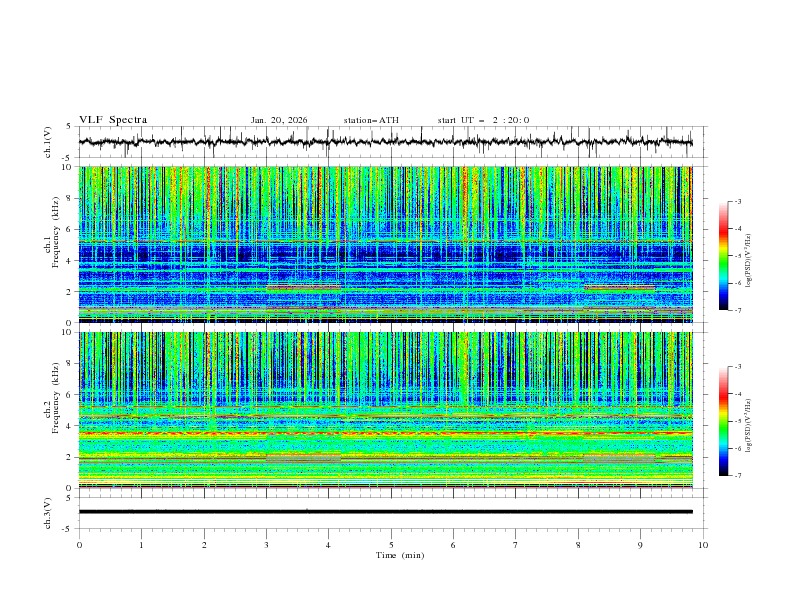Click the "Time (min)" axis label

pyautogui.click(x=400, y=555)
